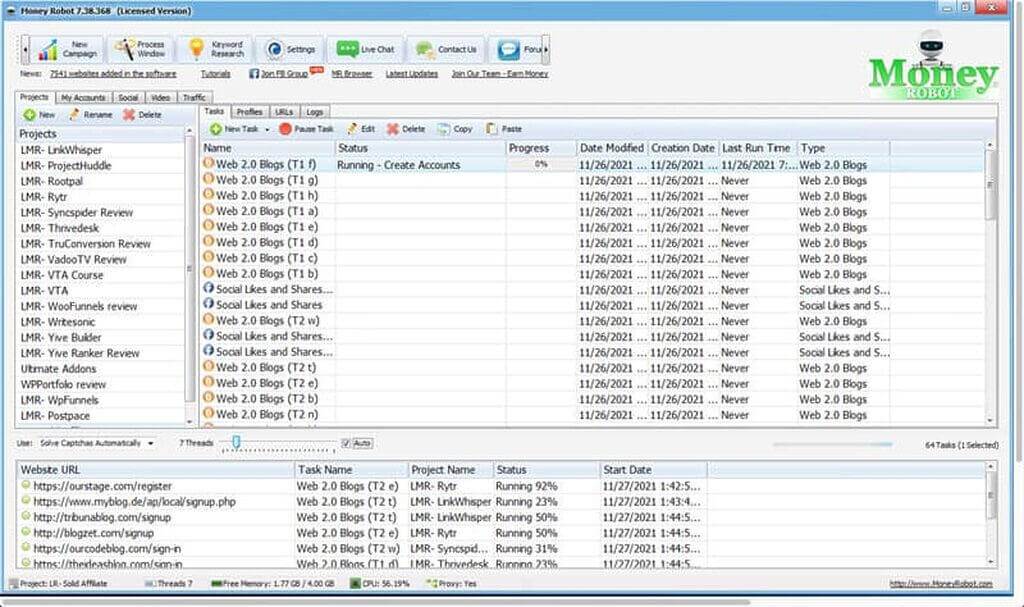Click the progress bar beside '64 Tasks (1 Selected)'
The width and height of the screenshot is (1024, 607).
833,444
